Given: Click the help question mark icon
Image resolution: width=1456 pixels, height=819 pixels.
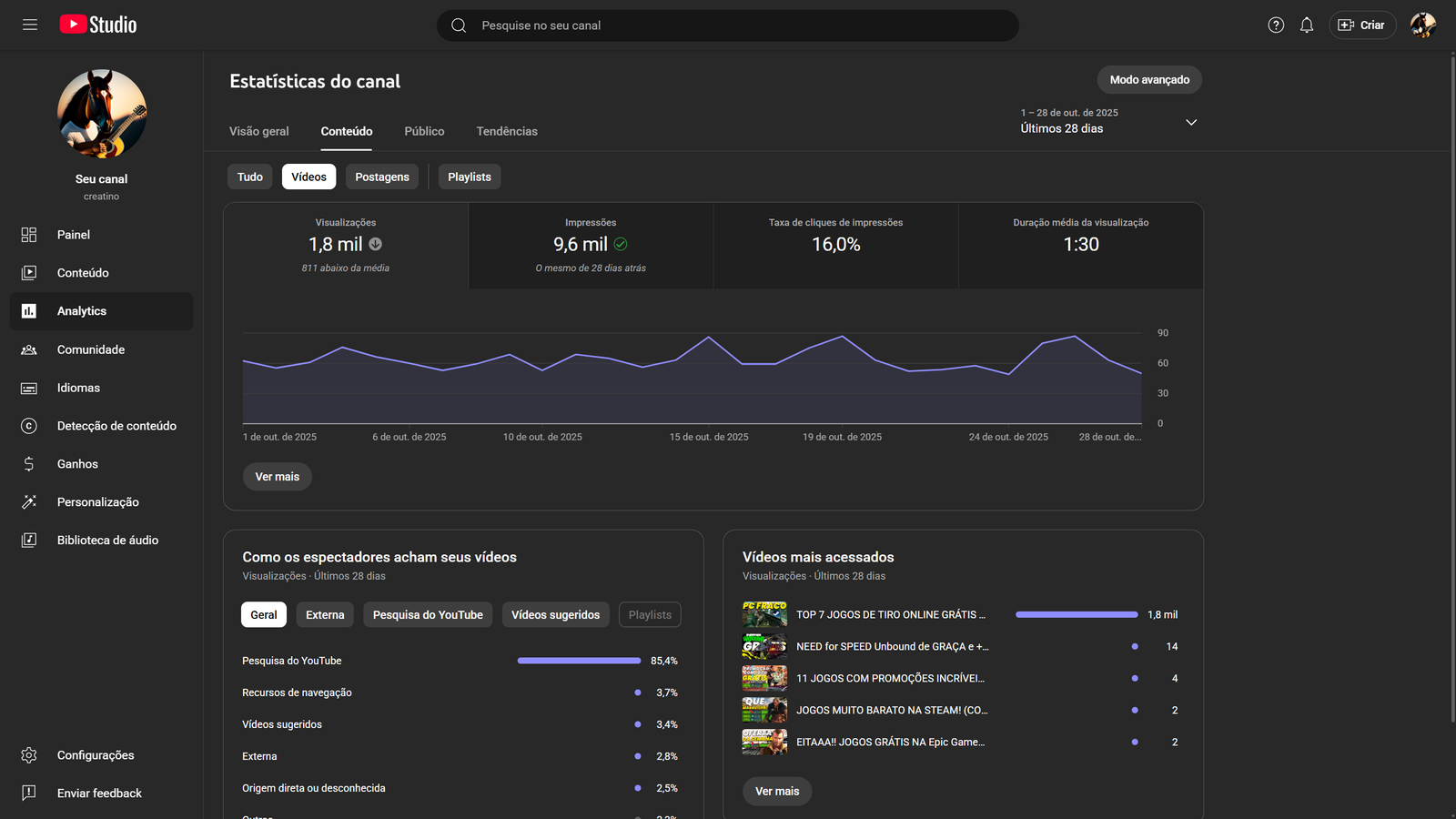Looking at the screenshot, I should [1276, 25].
